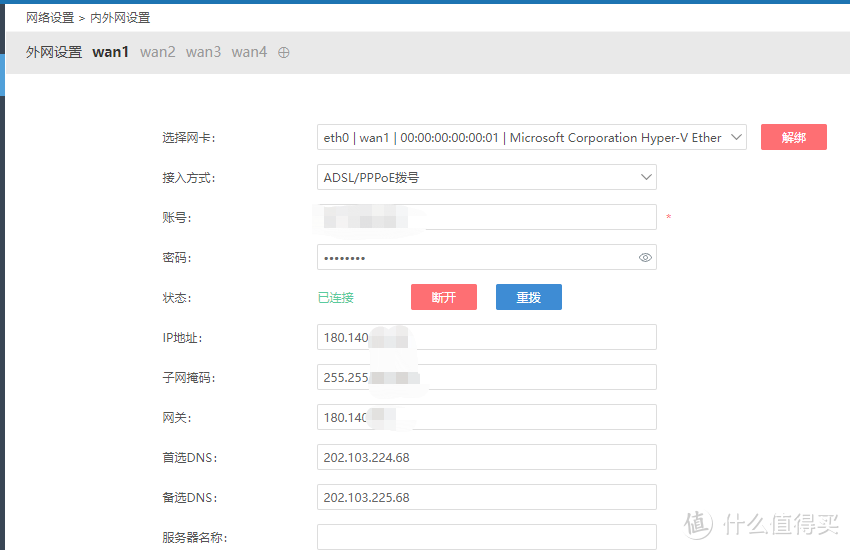Click the 网关 gateway field
850x550 pixels.
[487, 417]
